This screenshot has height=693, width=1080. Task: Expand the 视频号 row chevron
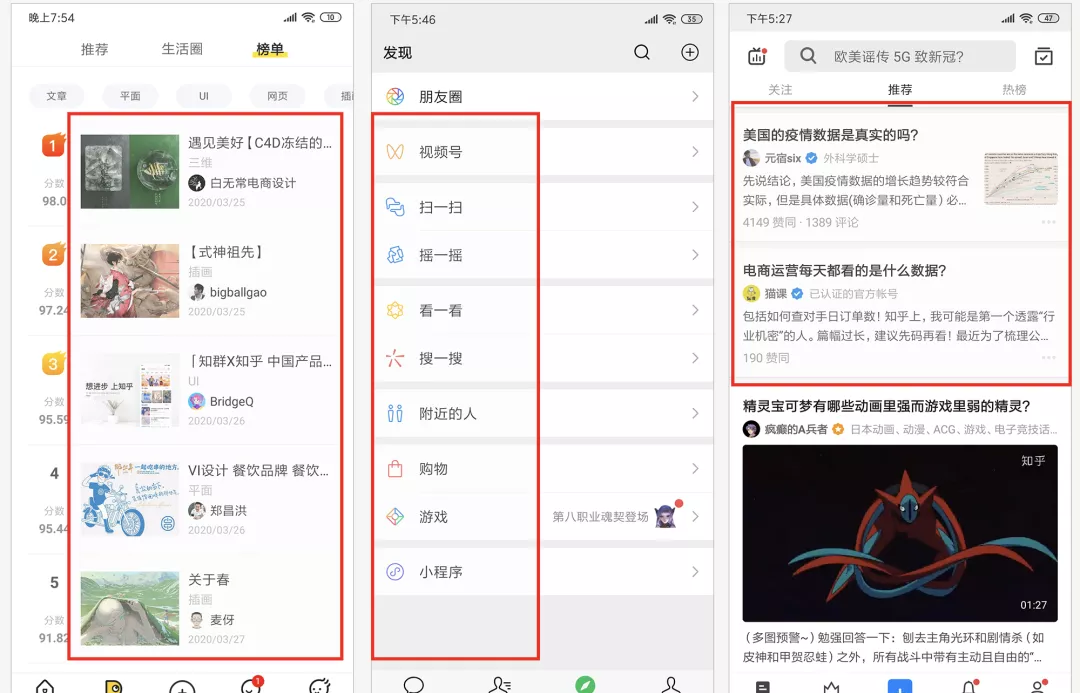pos(695,152)
